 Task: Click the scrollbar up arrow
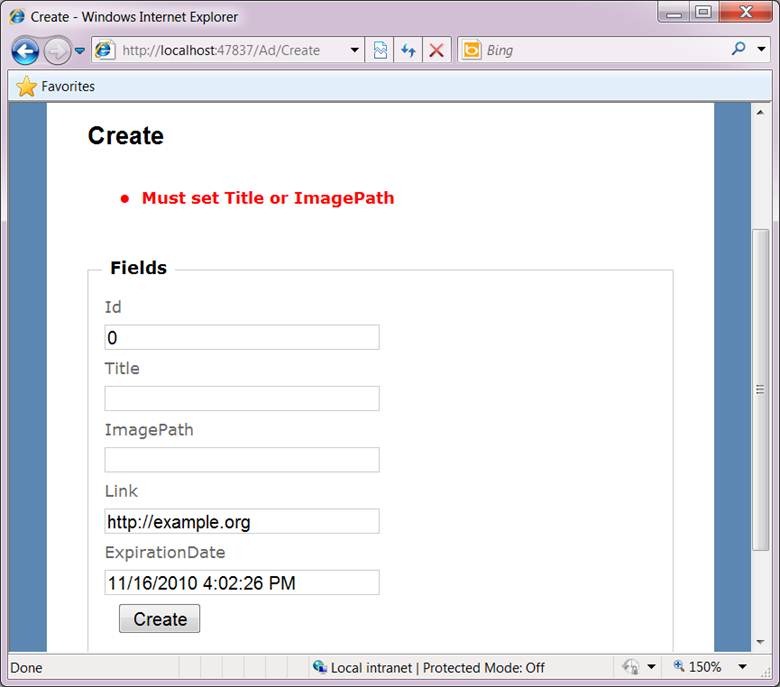click(760, 112)
